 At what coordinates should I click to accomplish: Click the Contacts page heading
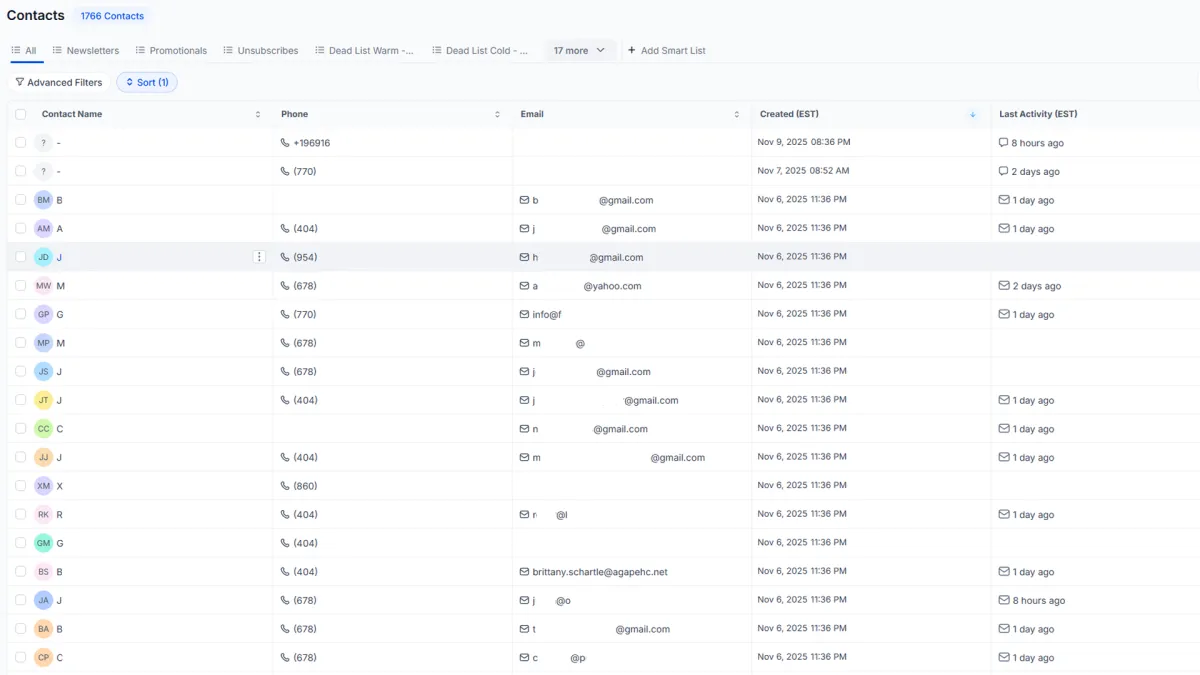(x=36, y=16)
